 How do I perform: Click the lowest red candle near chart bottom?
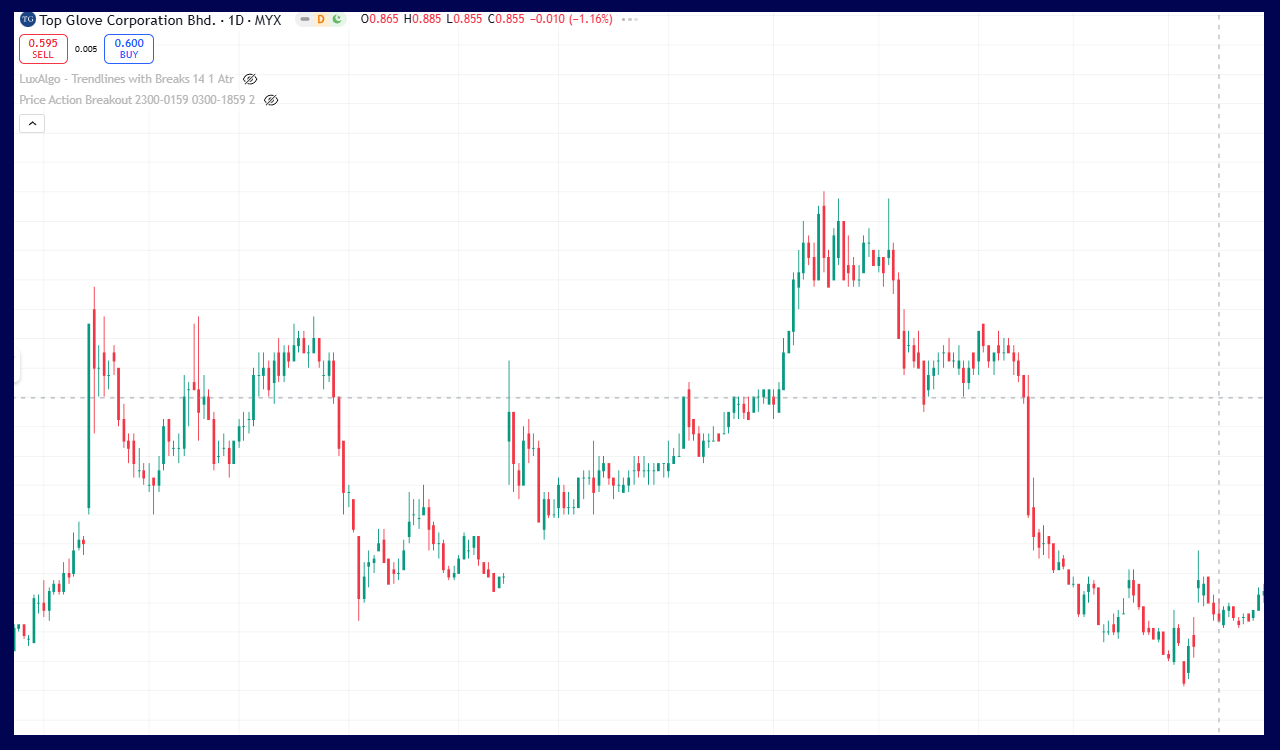(1184, 670)
